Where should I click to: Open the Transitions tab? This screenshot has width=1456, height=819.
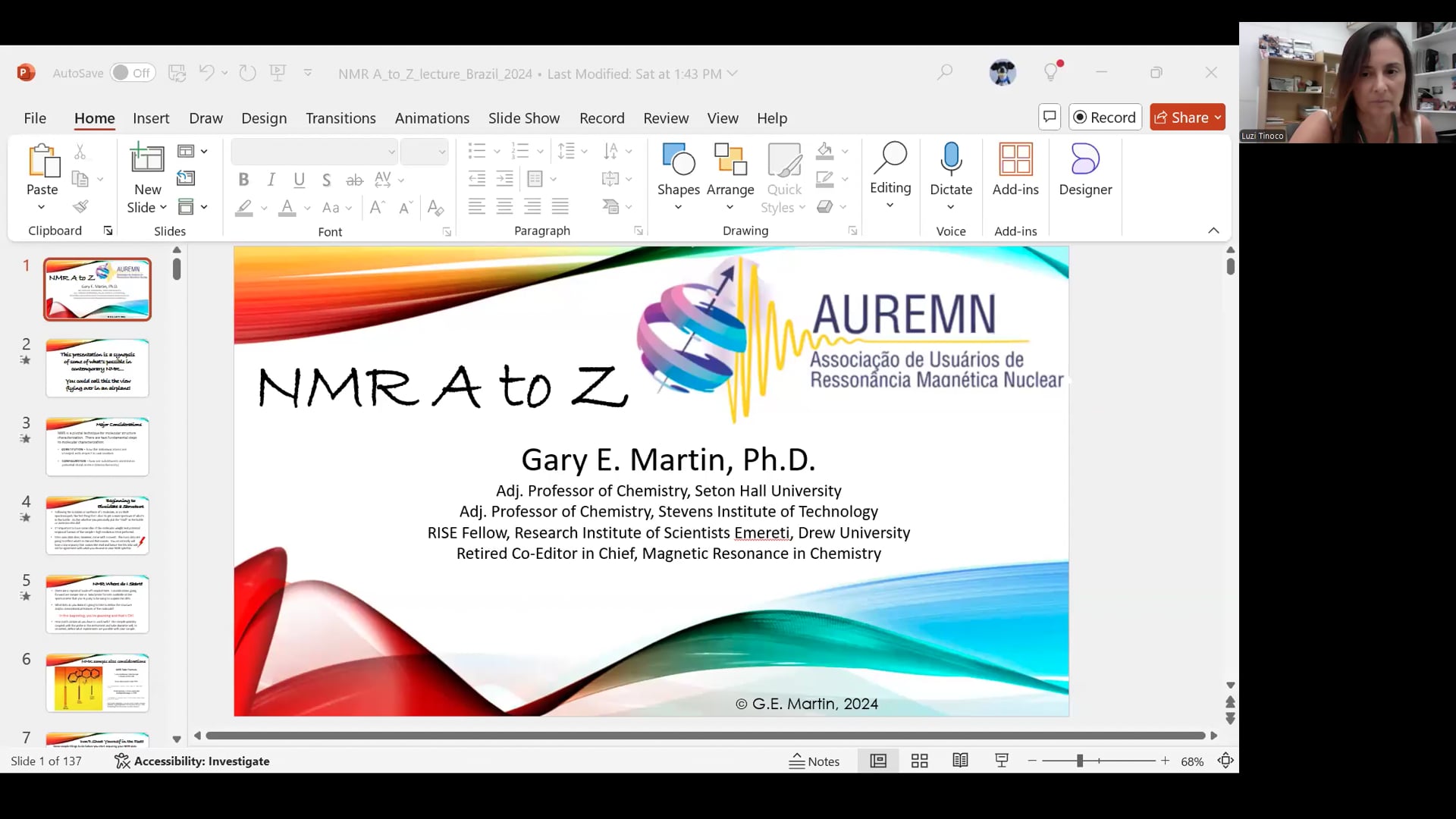click(340, 118)
